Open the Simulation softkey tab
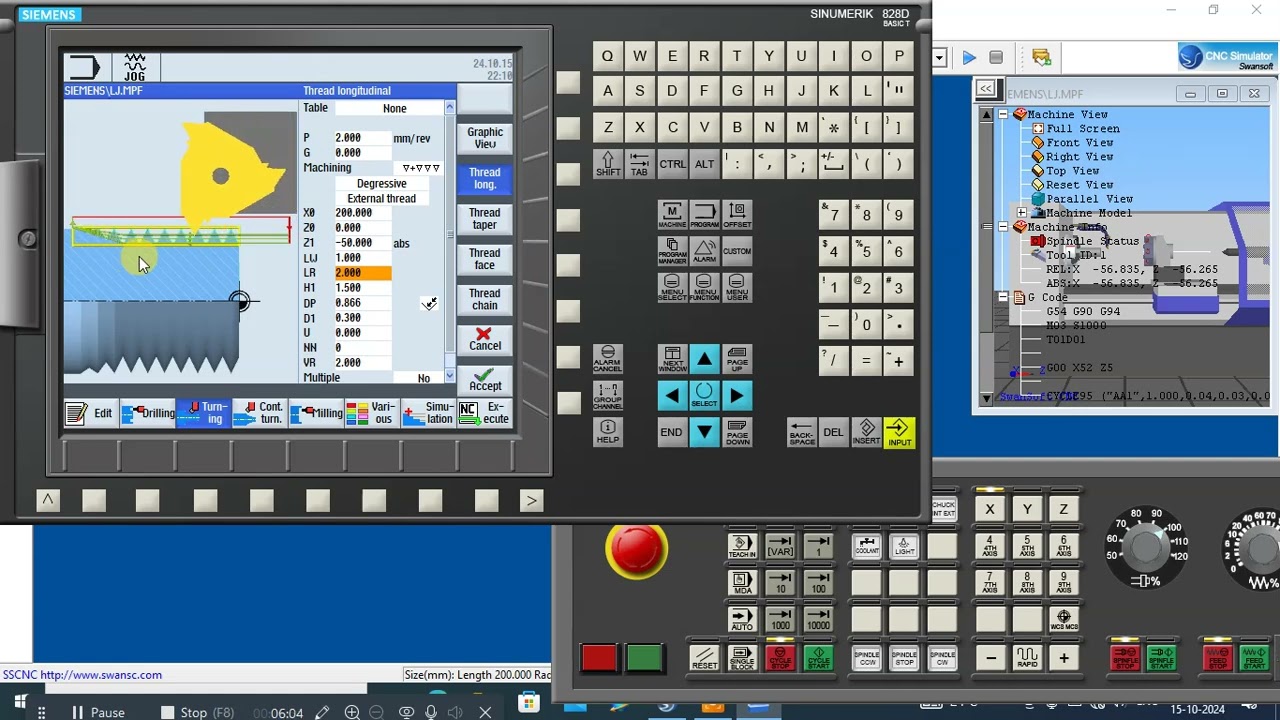This screenshot has width=1280, height=720. click(x=428, y=413)
